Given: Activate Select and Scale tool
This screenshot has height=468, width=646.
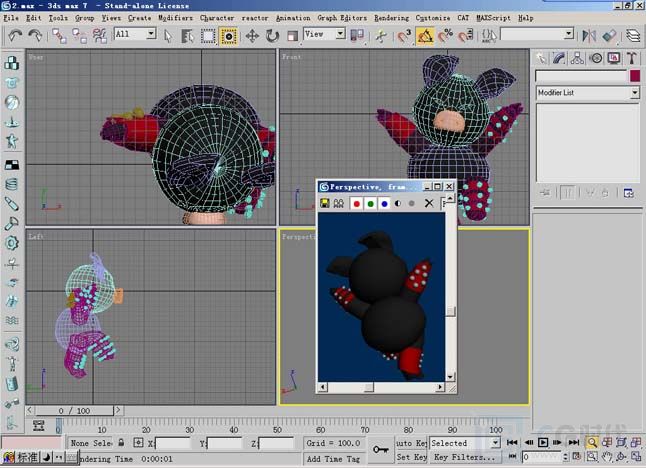Looking at the screenshot, I should 292,36.
